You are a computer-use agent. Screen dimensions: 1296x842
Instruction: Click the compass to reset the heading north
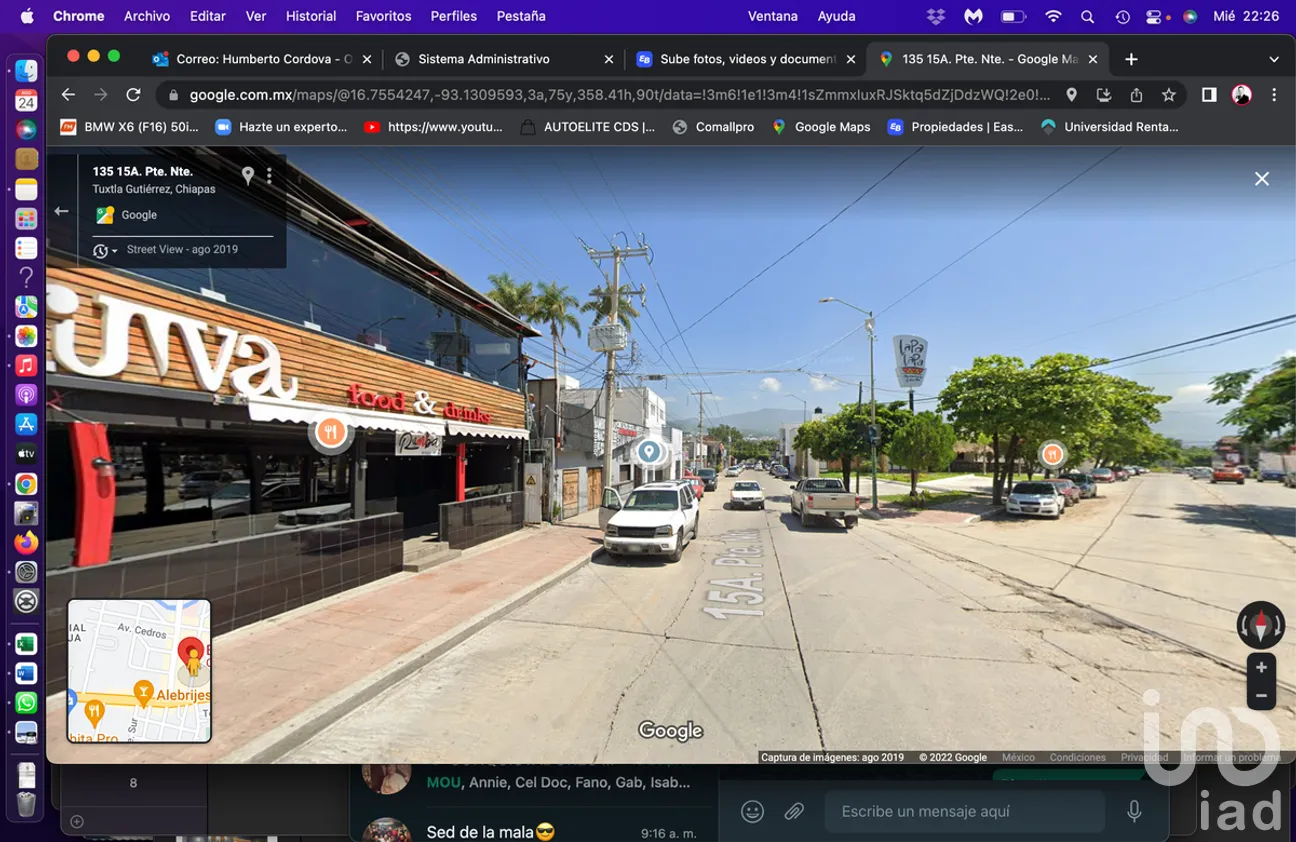point(1260,626)
